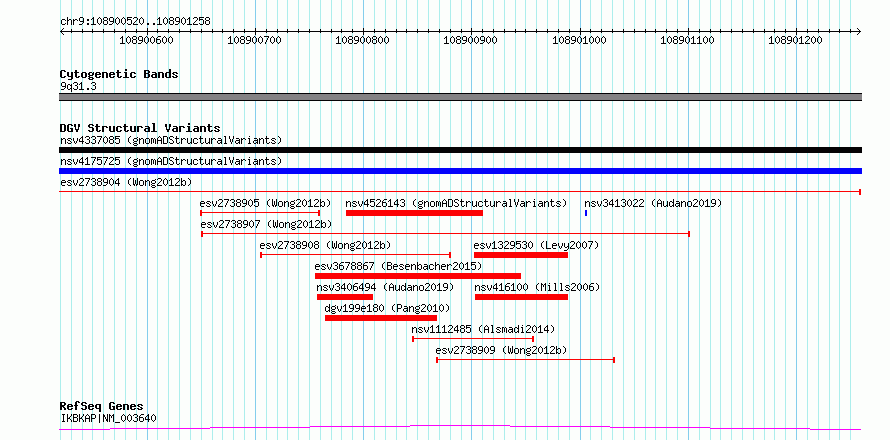Open the nsv1112485 (Alsmadi2014) label
Screen dimensions: 890x440
coord(484,329)
